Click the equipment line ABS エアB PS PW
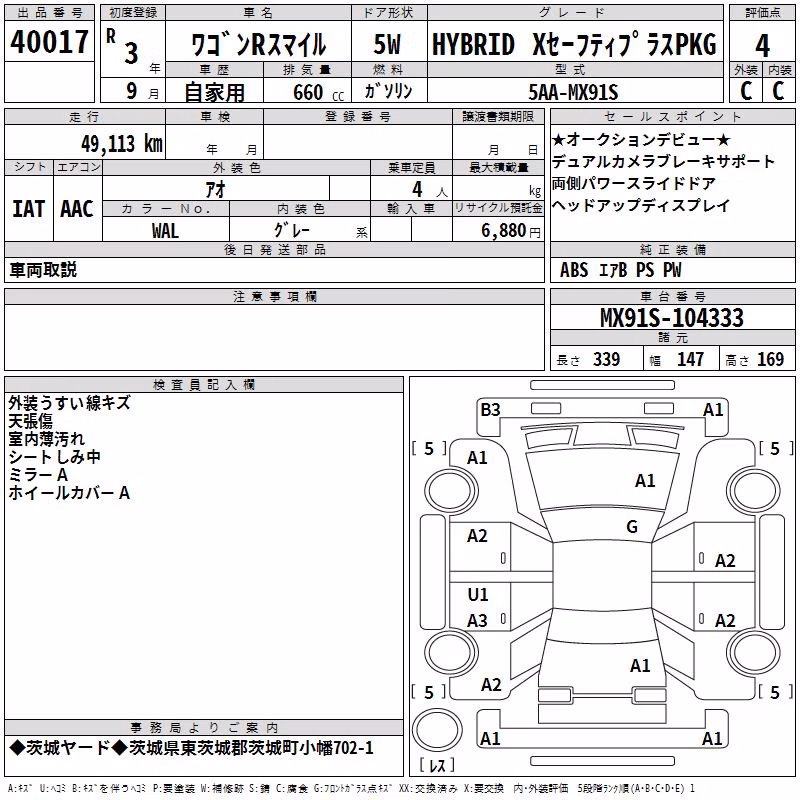Image resolution: width=800 pixels, height=800 pixels. (620, 270)
